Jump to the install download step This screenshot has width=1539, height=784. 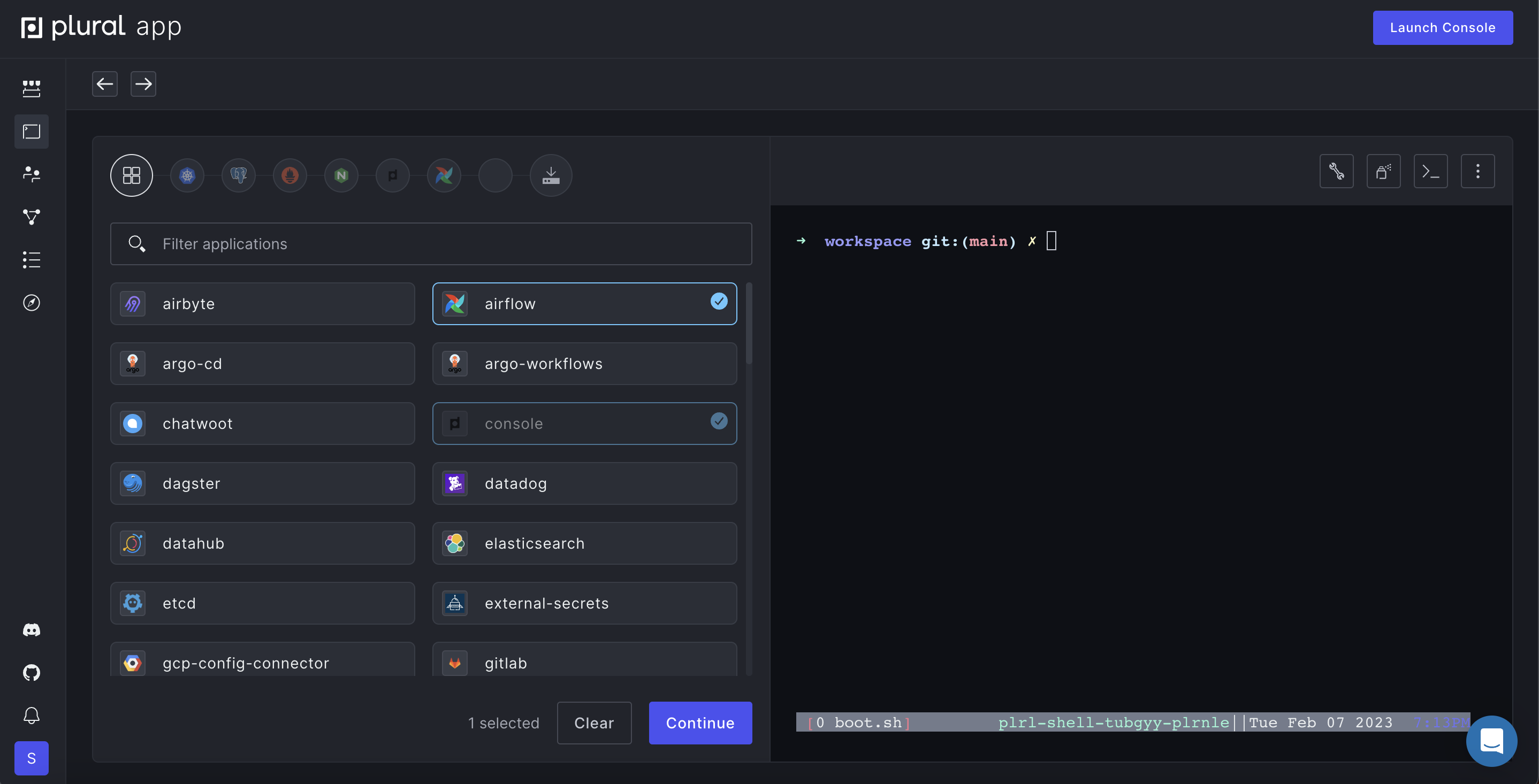point(550,175)
